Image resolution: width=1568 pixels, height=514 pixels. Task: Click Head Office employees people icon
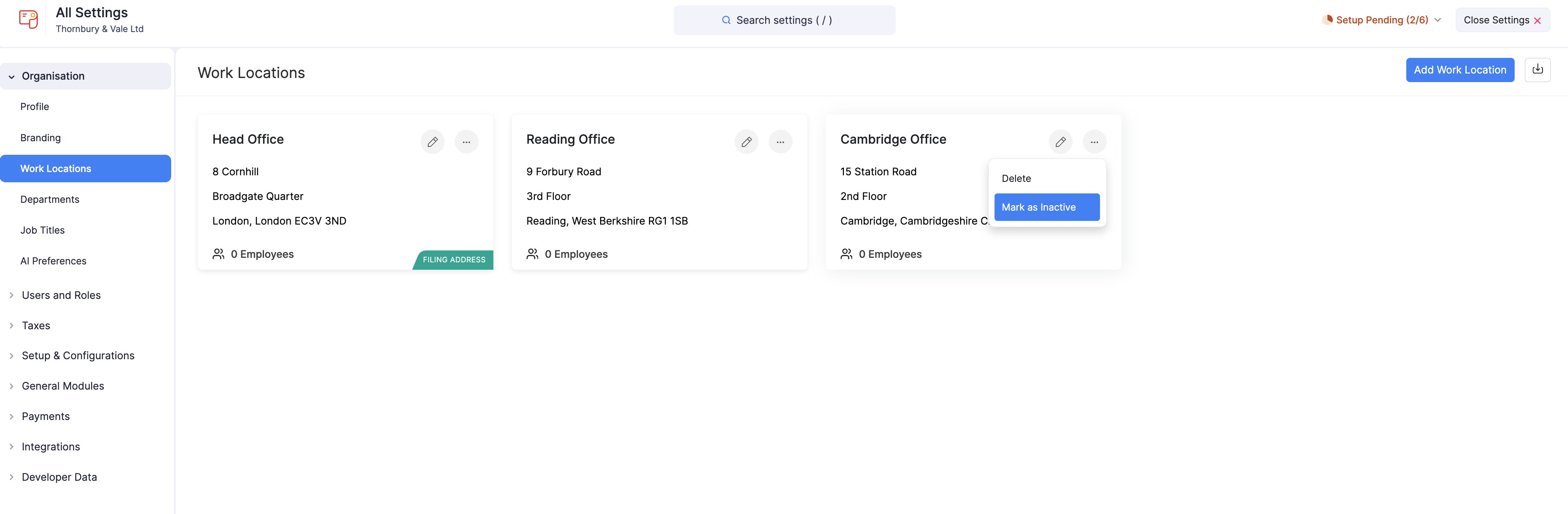click(x=218, y=254)
